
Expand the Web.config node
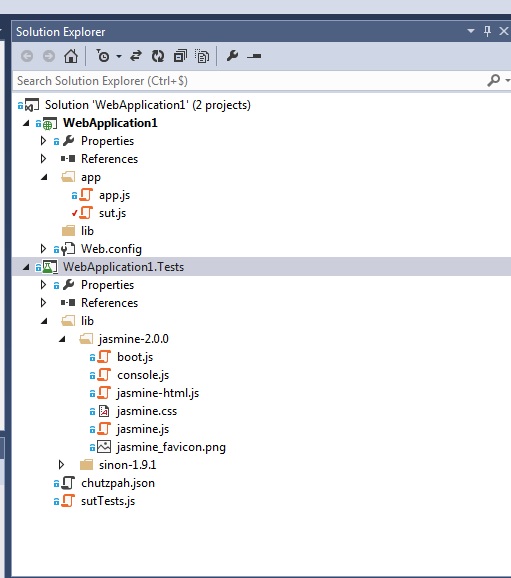click(x=43, y=249)
